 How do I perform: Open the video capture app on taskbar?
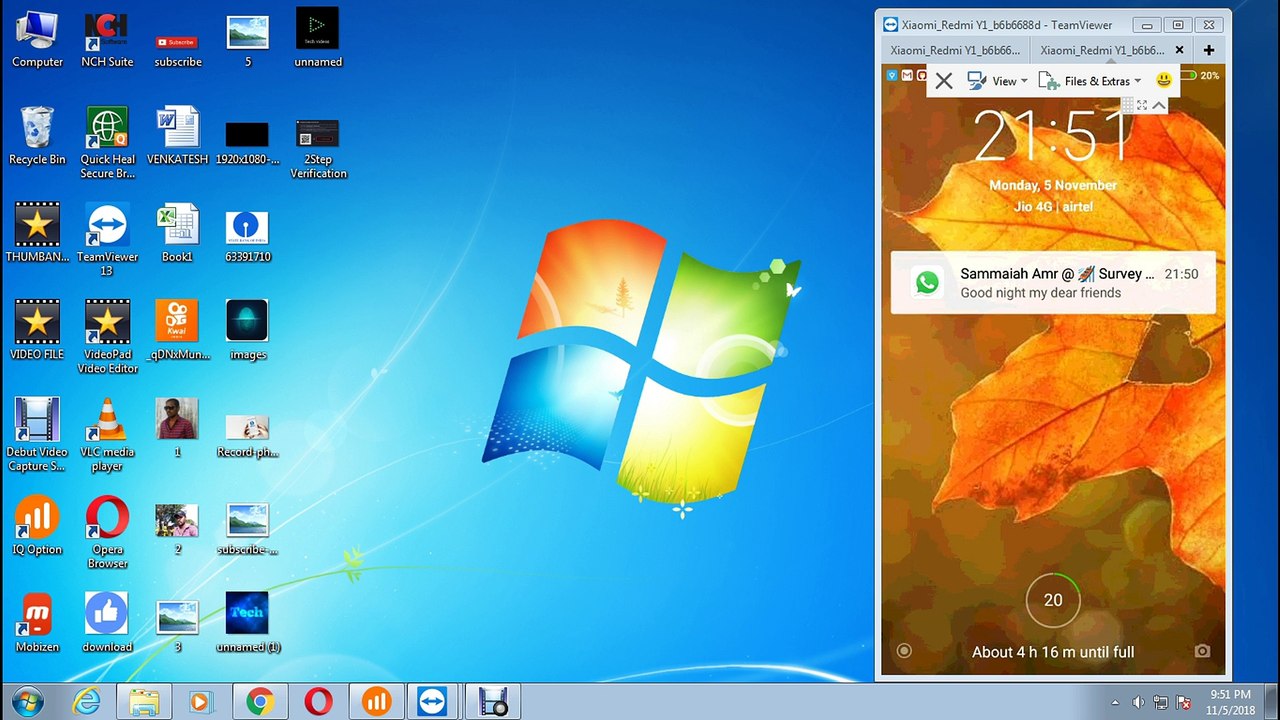[x=492, y=702]
